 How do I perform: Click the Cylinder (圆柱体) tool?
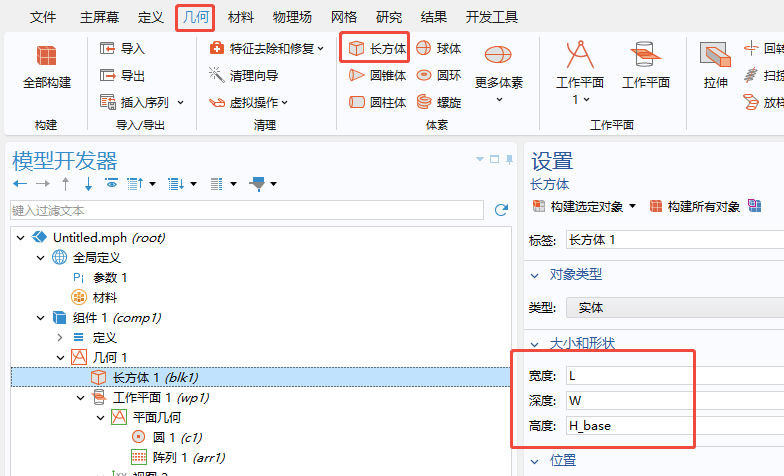[x=376, y=102]
